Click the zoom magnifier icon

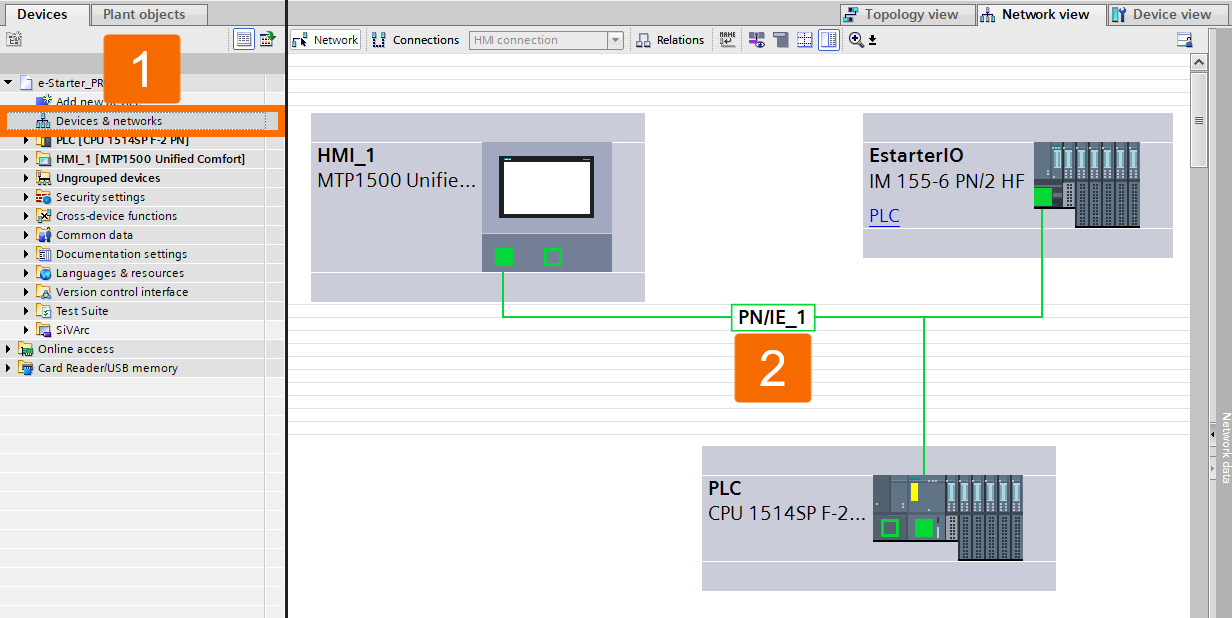tap(856, 40)
